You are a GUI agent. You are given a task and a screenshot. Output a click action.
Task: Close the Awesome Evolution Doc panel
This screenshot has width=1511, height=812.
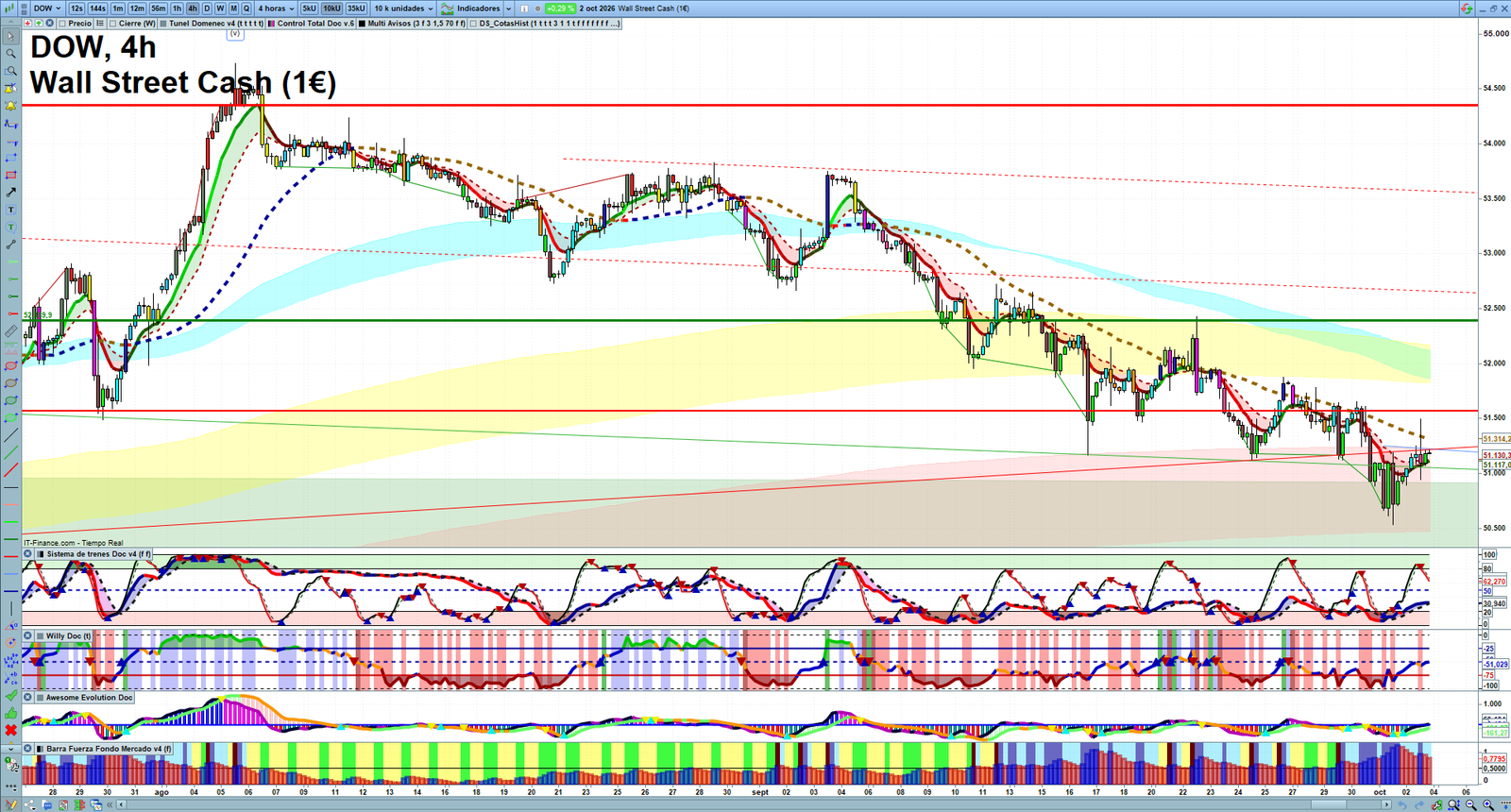click(x=28, y=698)
